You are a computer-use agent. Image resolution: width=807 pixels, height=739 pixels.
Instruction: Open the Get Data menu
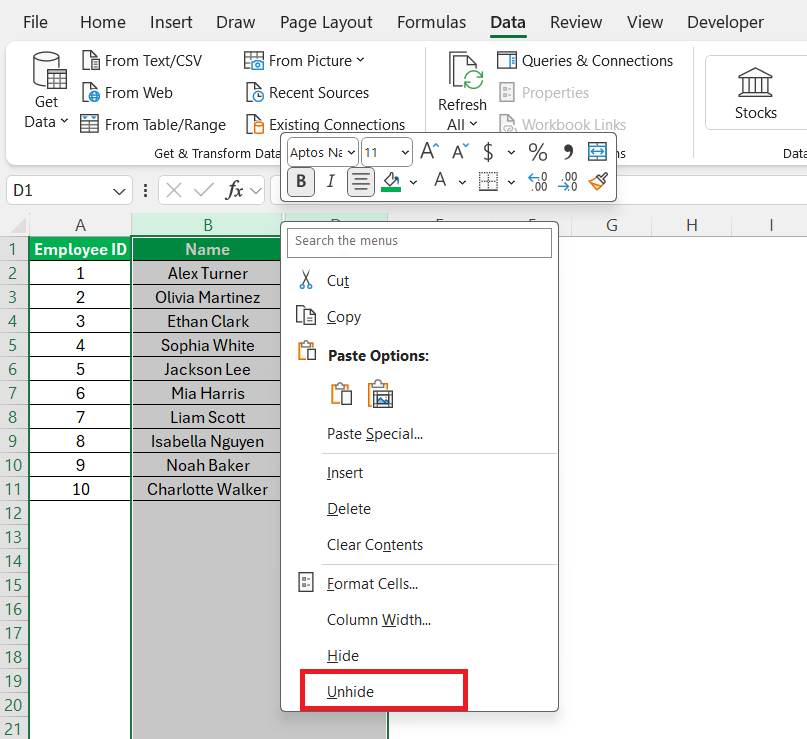[46, 92]
